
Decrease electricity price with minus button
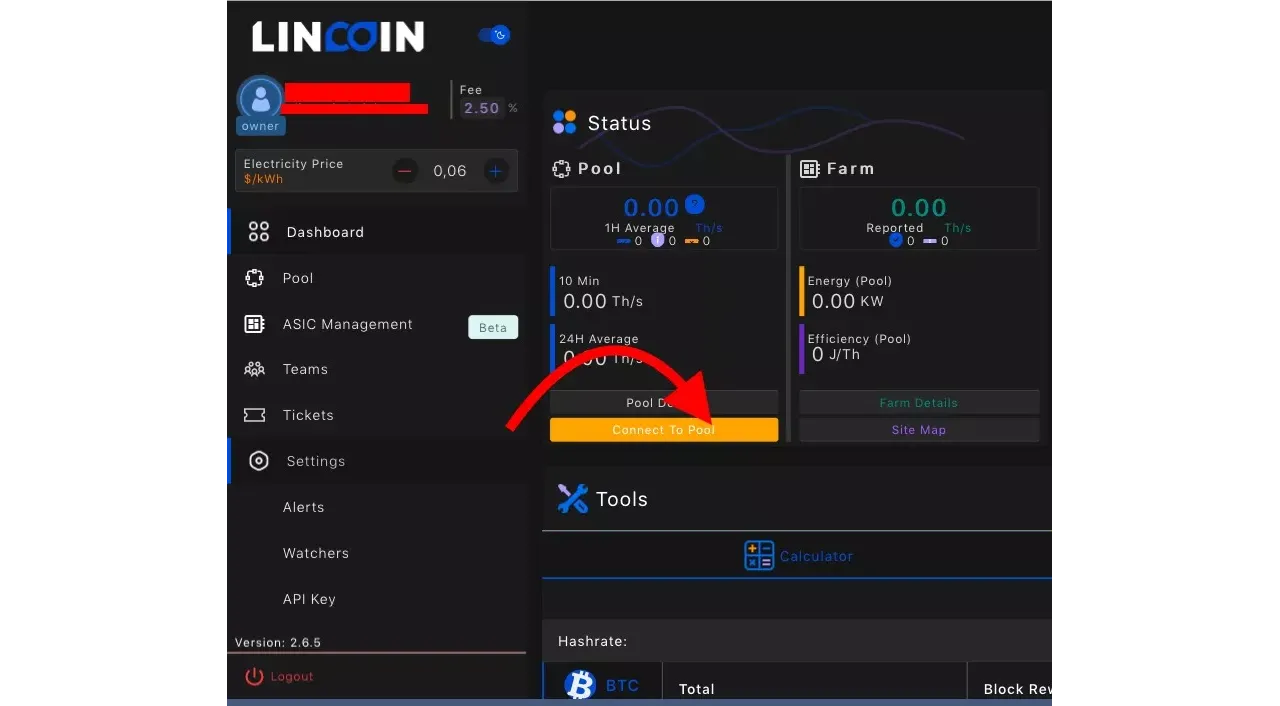[405, 171]
